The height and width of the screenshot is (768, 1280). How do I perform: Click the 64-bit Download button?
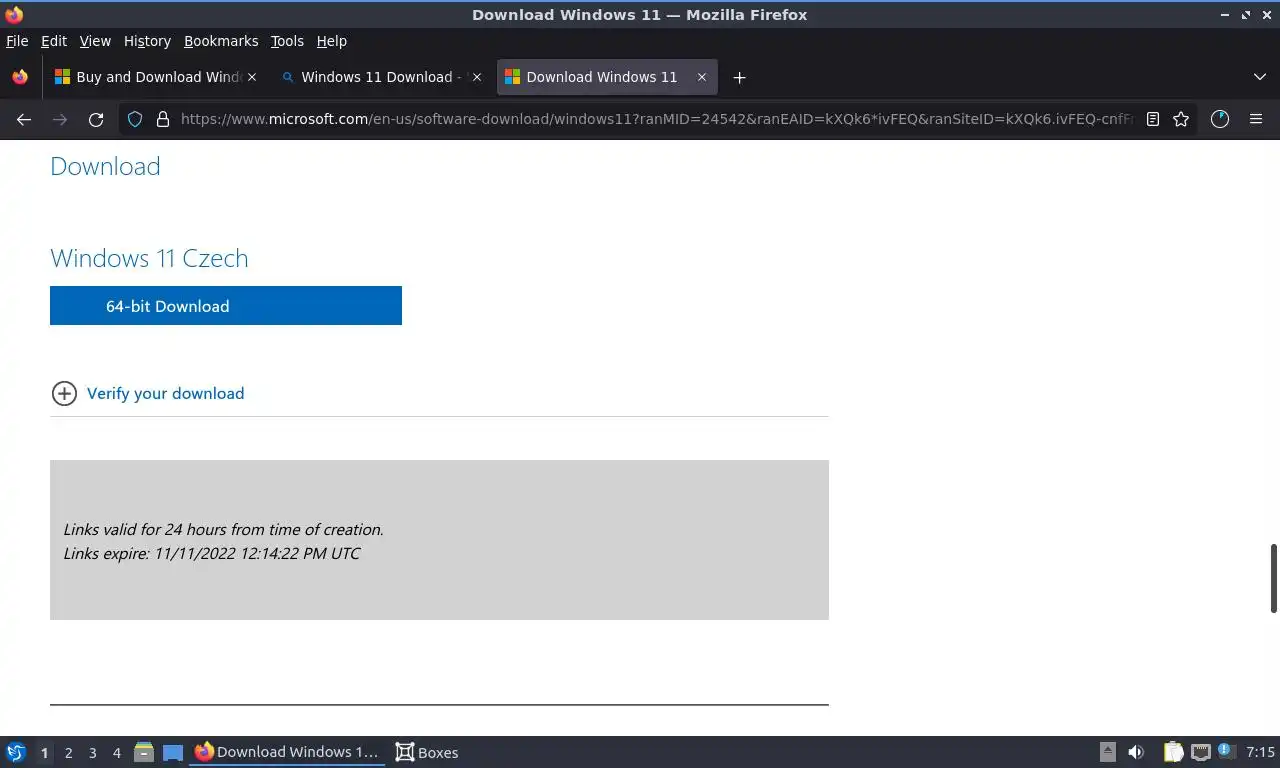point(226,306)
